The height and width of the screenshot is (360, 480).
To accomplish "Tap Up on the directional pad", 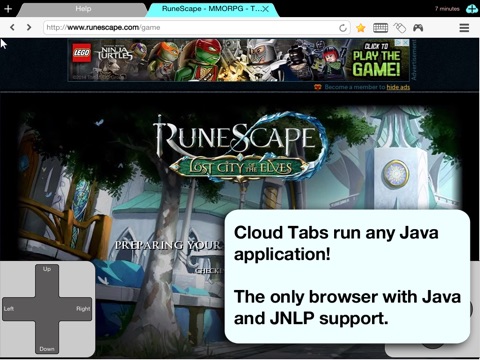I will tap(47, 279).
